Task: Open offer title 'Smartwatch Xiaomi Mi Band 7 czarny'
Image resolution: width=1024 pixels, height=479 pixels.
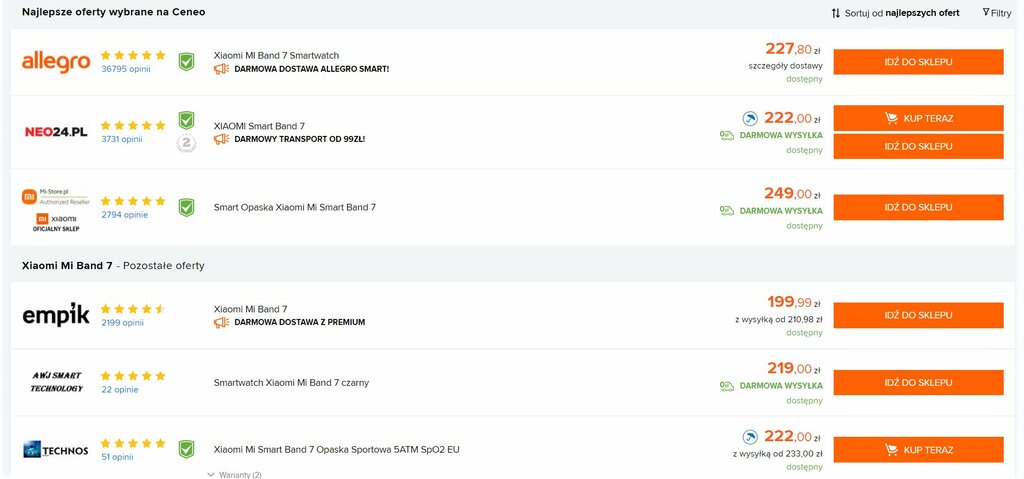Action: [x=291, y=382]
